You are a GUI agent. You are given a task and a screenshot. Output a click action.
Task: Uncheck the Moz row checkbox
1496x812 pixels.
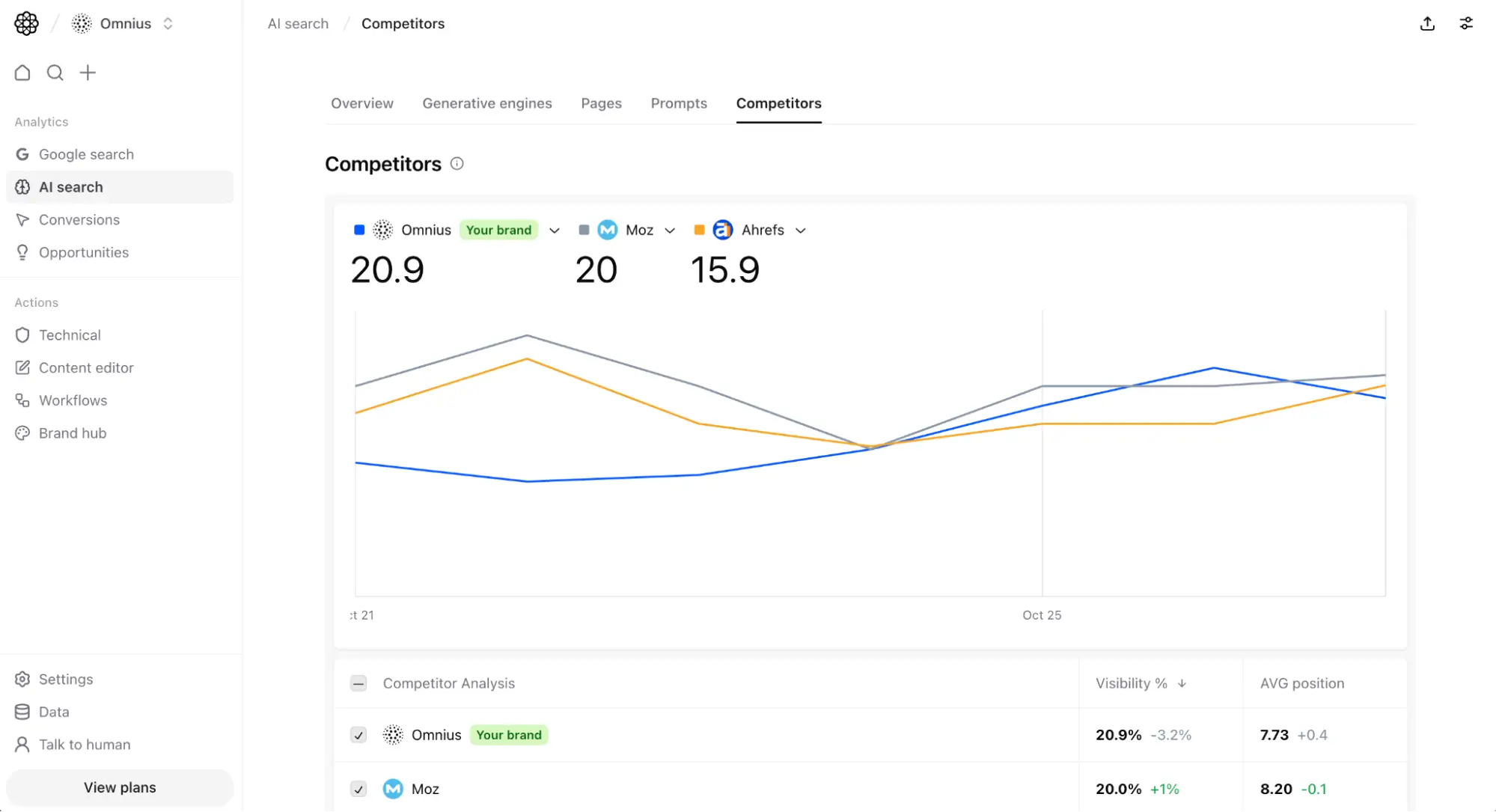tap(358, 789)
